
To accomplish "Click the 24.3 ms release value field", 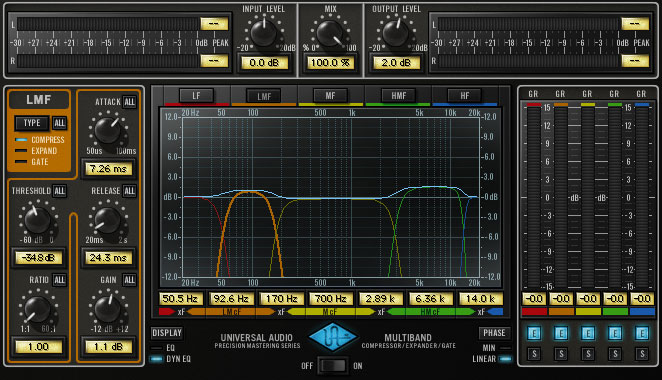I will pyautogui.click(x=109, y=258).
